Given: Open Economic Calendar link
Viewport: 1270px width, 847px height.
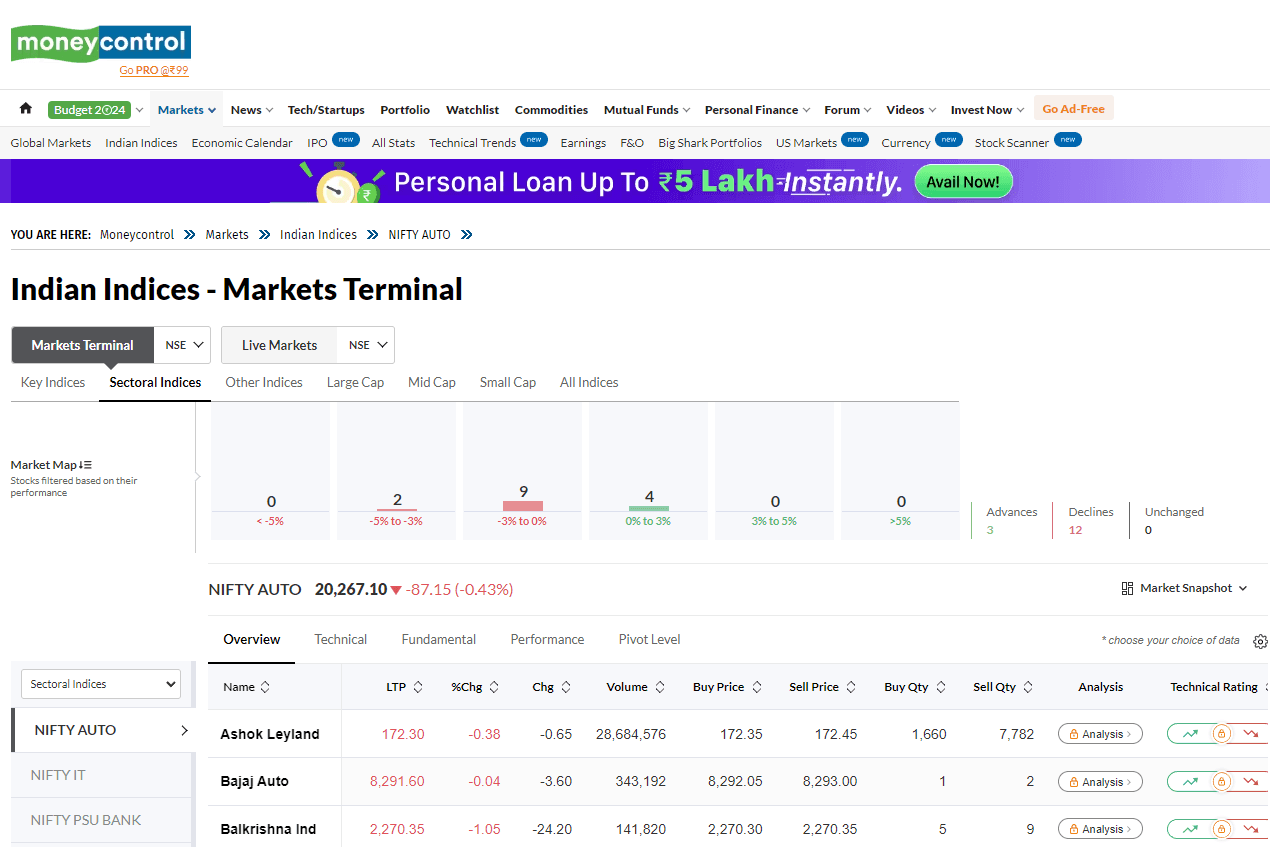Looking at the screenshot, I should (x=242, y=143).
